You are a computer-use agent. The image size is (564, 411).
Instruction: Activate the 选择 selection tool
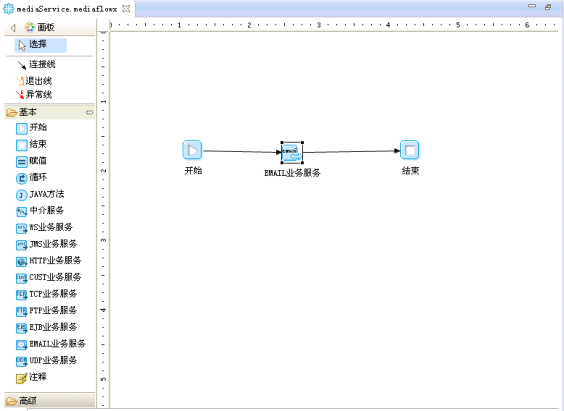tap(40, 45)
